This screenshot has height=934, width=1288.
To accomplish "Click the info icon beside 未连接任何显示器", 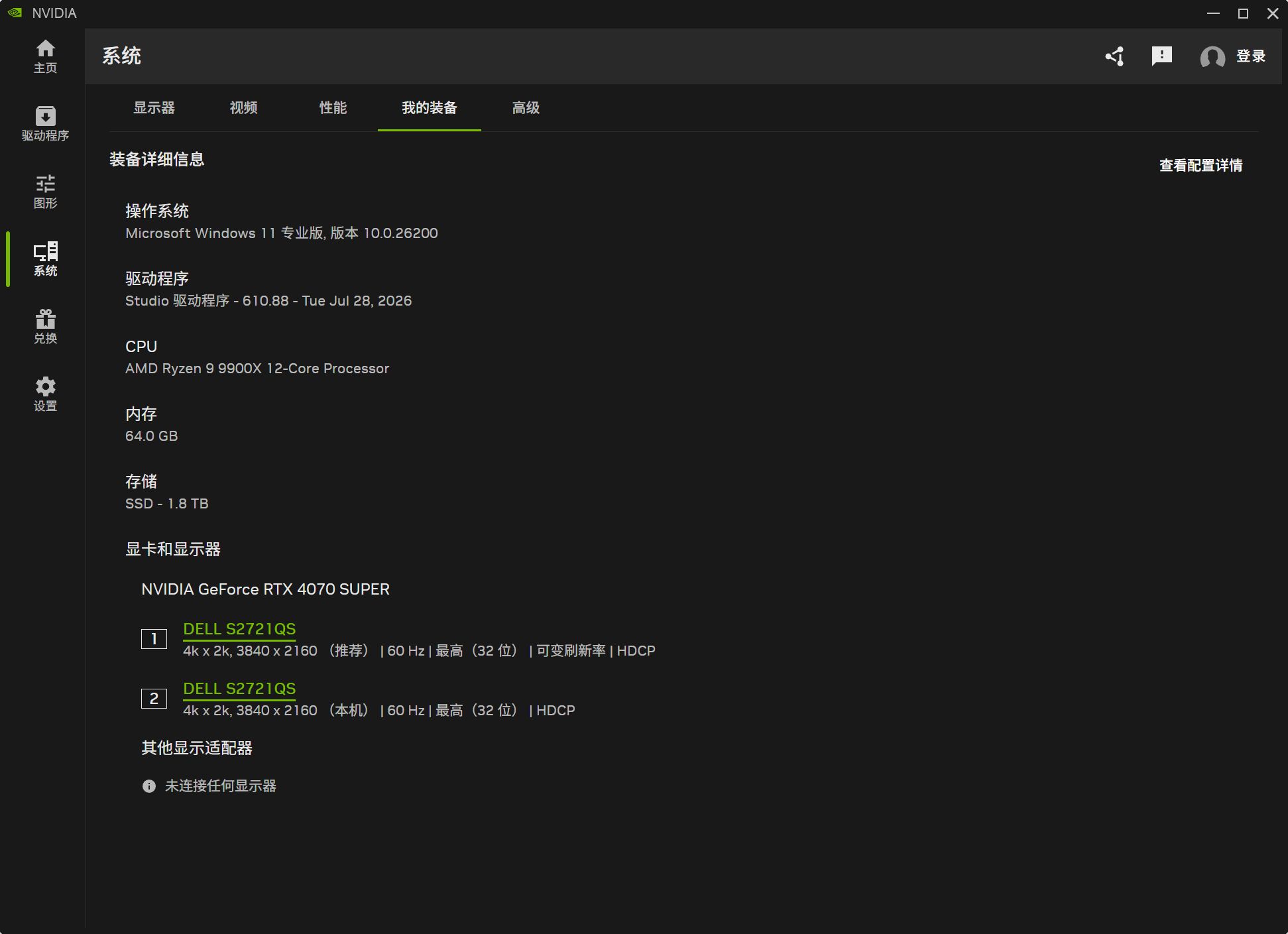I will point(149,786).
